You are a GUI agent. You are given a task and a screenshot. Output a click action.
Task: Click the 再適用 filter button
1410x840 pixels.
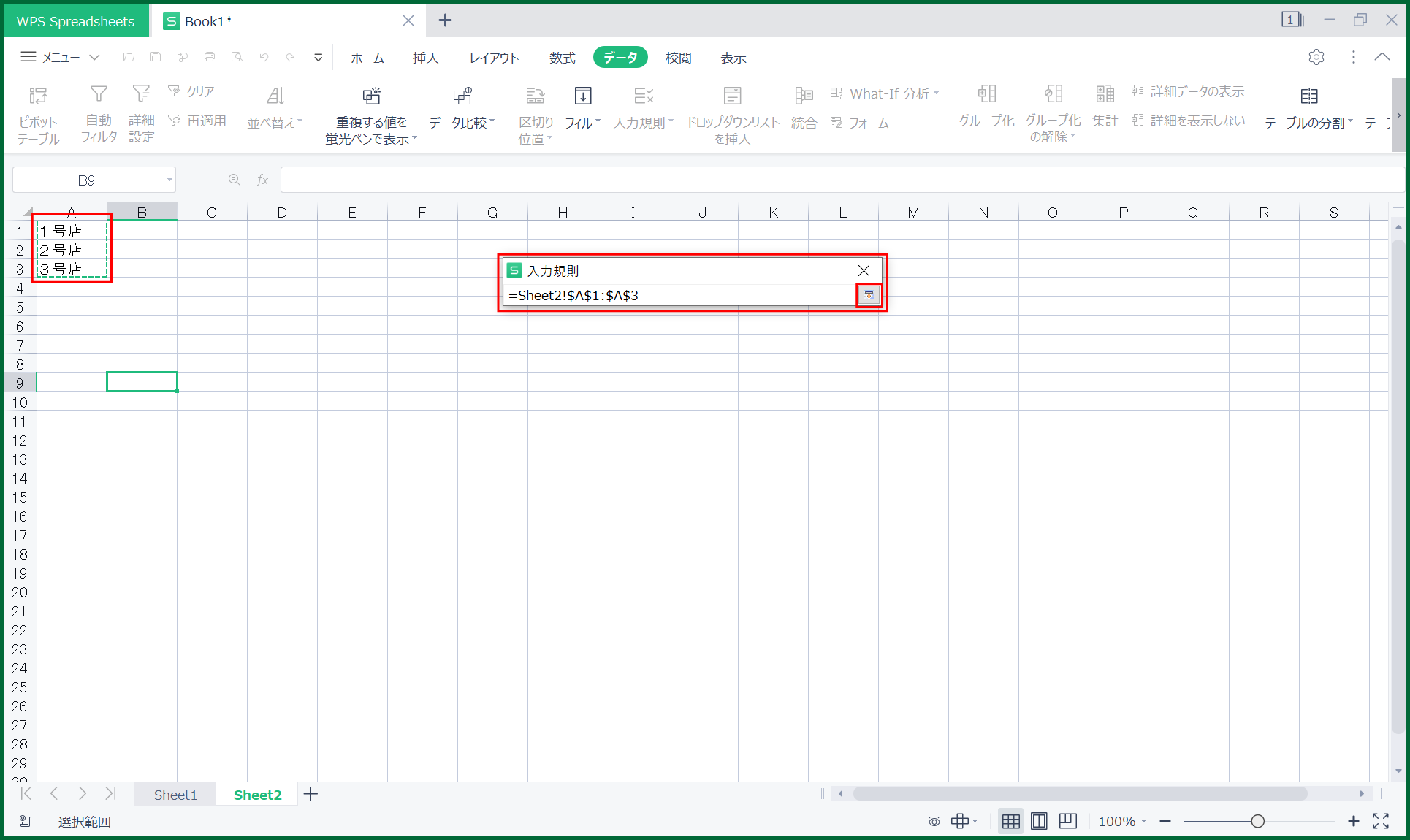click(197, 121)
